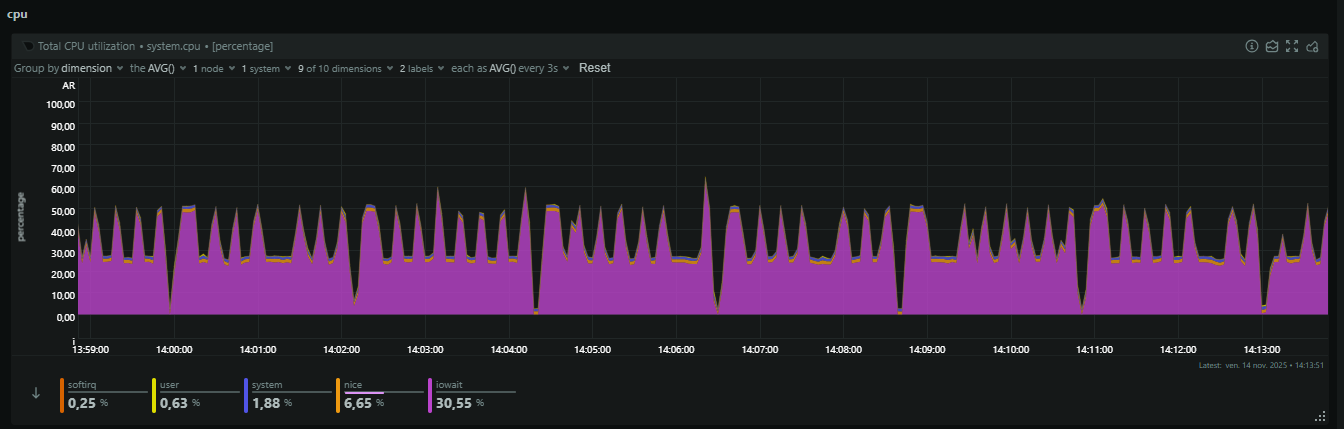Click the 14:13:00 time axis label
This screenshot has width=1344, height=429.
[1261, 350]
